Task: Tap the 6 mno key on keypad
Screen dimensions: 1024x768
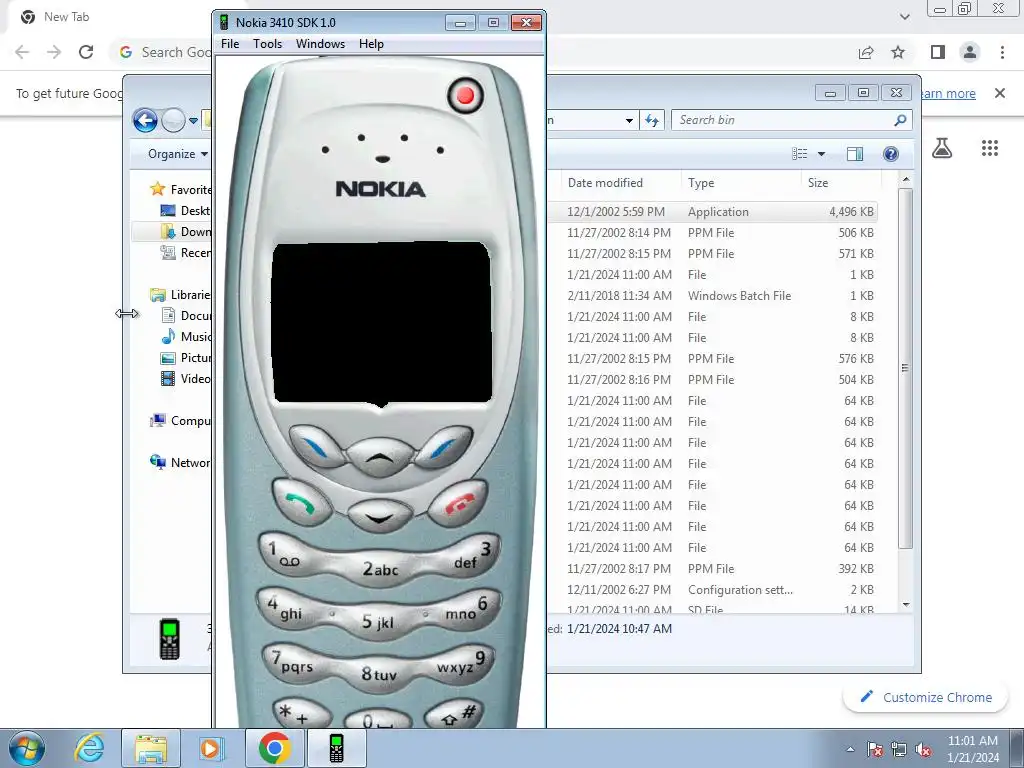Action: (465, 609)
